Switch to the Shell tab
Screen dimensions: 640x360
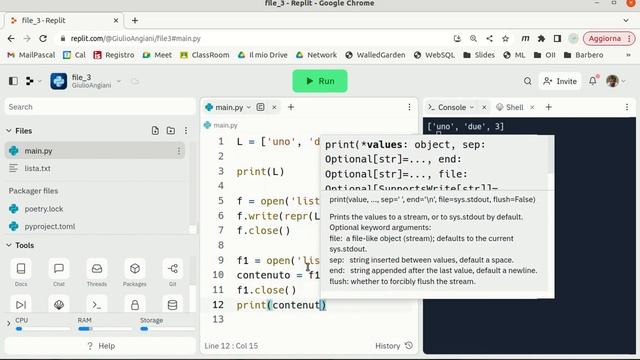pos(510,107)
